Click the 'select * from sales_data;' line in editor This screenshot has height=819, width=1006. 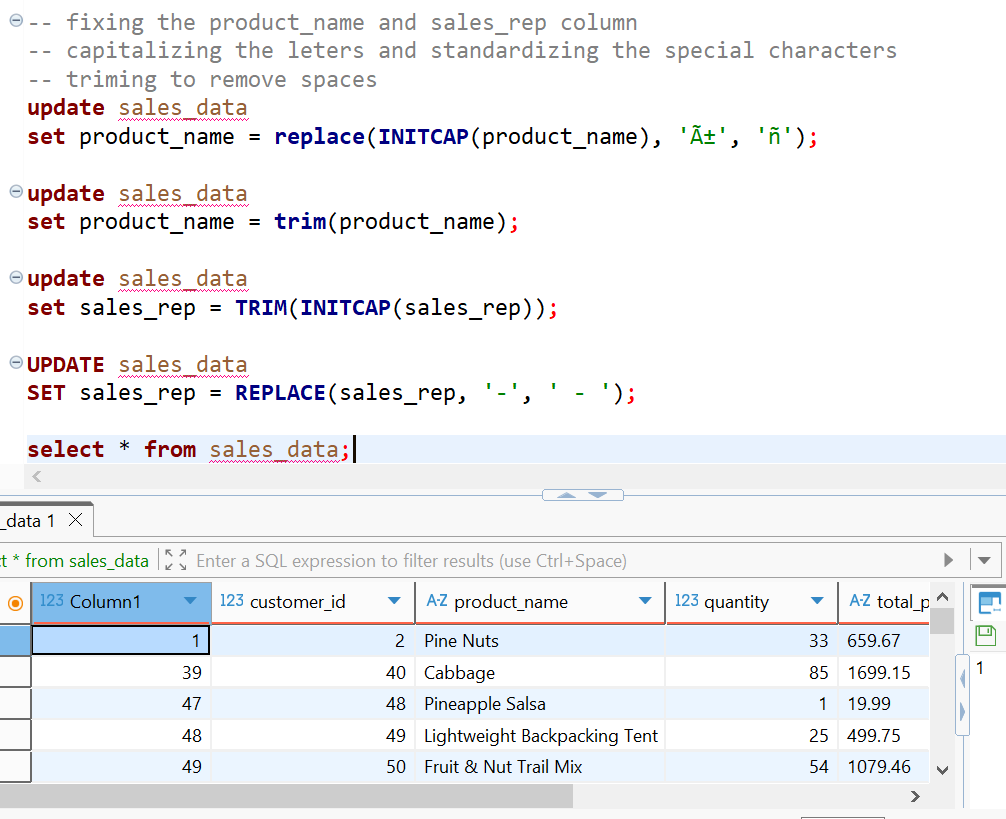point(189,450)
